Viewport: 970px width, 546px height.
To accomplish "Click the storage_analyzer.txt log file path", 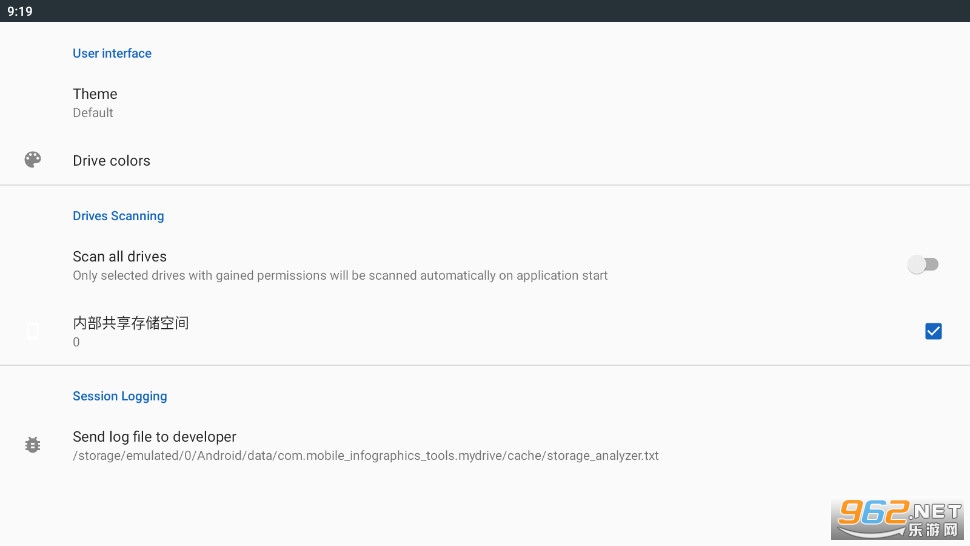I will [x=365, y=456].
